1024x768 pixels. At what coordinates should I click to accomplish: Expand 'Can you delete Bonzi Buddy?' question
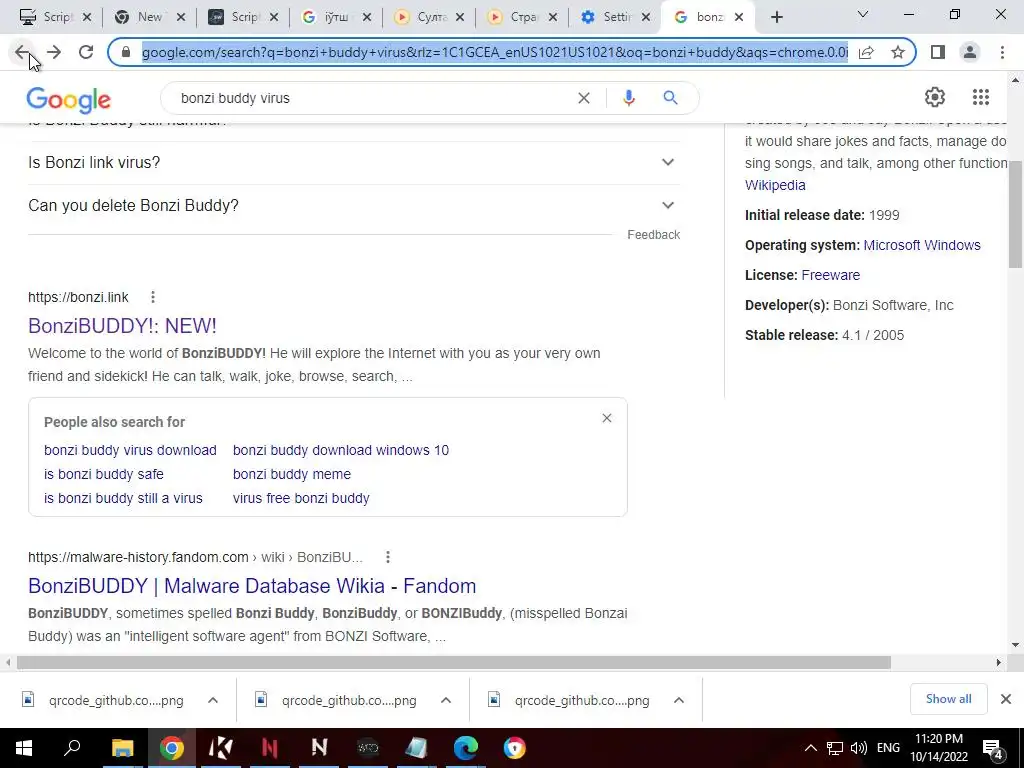coord(354,206)
